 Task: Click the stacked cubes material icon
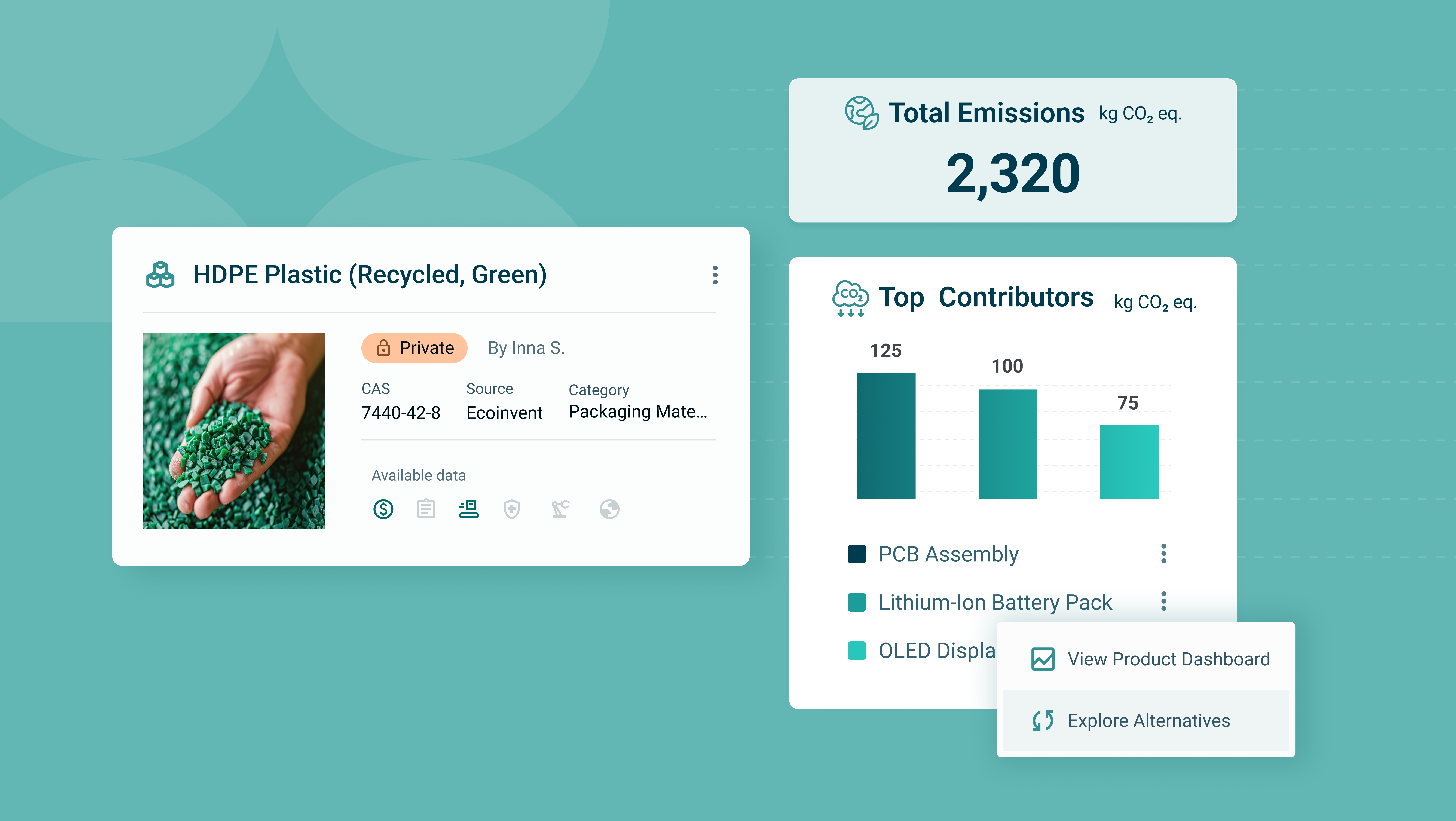(160, 275)
